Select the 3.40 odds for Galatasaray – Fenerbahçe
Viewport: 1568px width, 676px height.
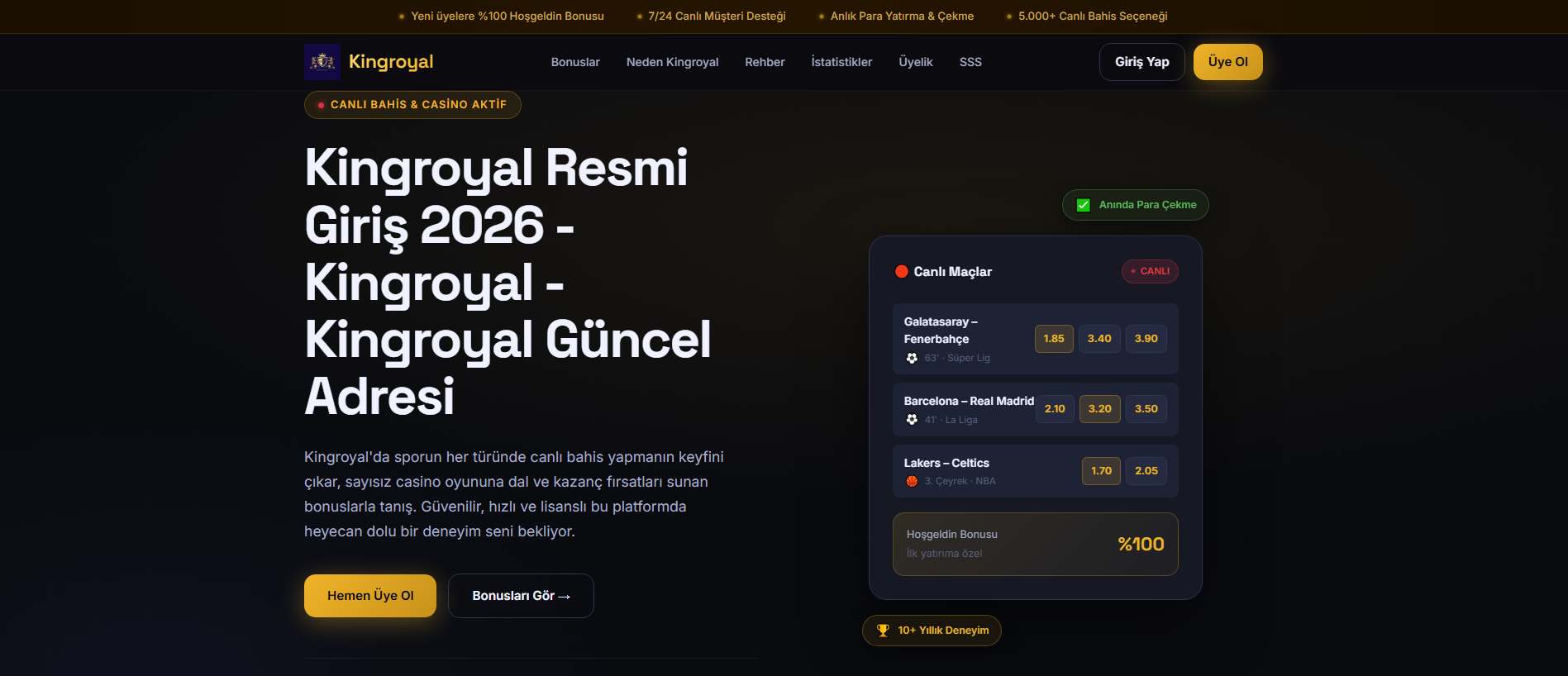(1099, 339)
